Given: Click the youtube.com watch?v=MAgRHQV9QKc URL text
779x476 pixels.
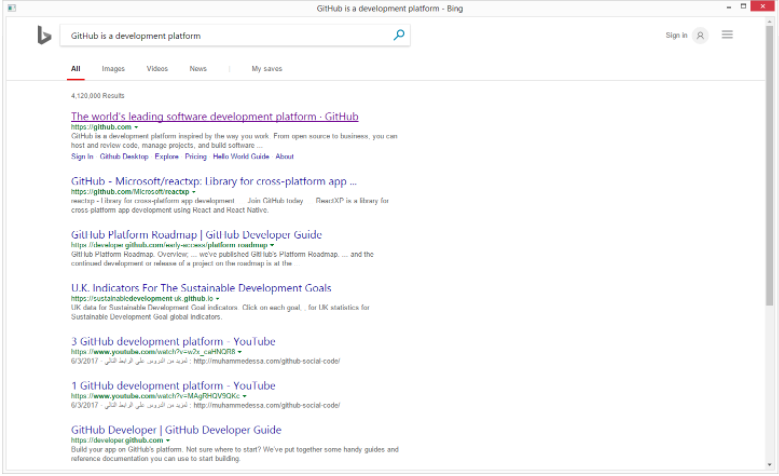Looking at the screenshot, I should 156,396.
